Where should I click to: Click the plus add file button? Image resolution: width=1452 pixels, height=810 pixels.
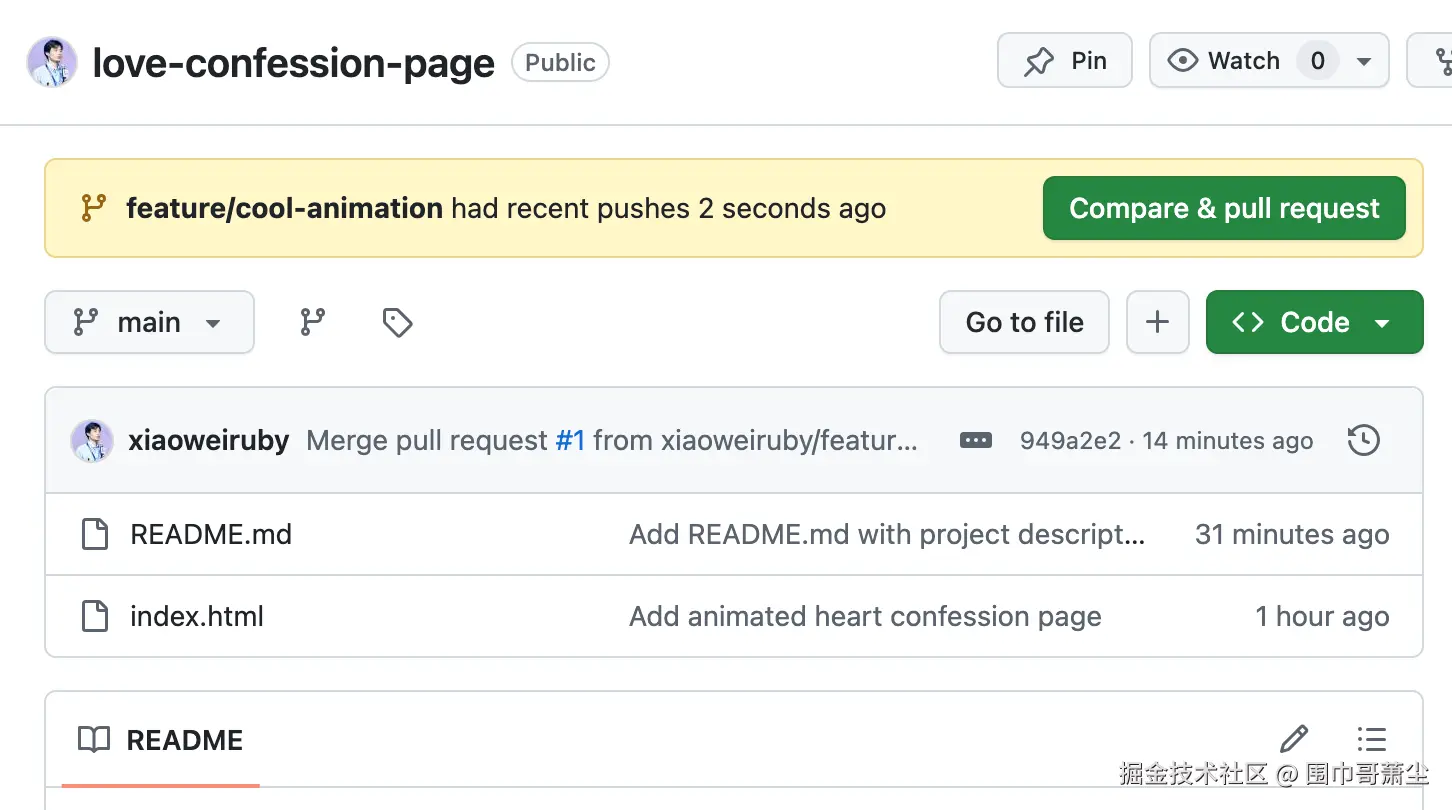(1157, 322)
